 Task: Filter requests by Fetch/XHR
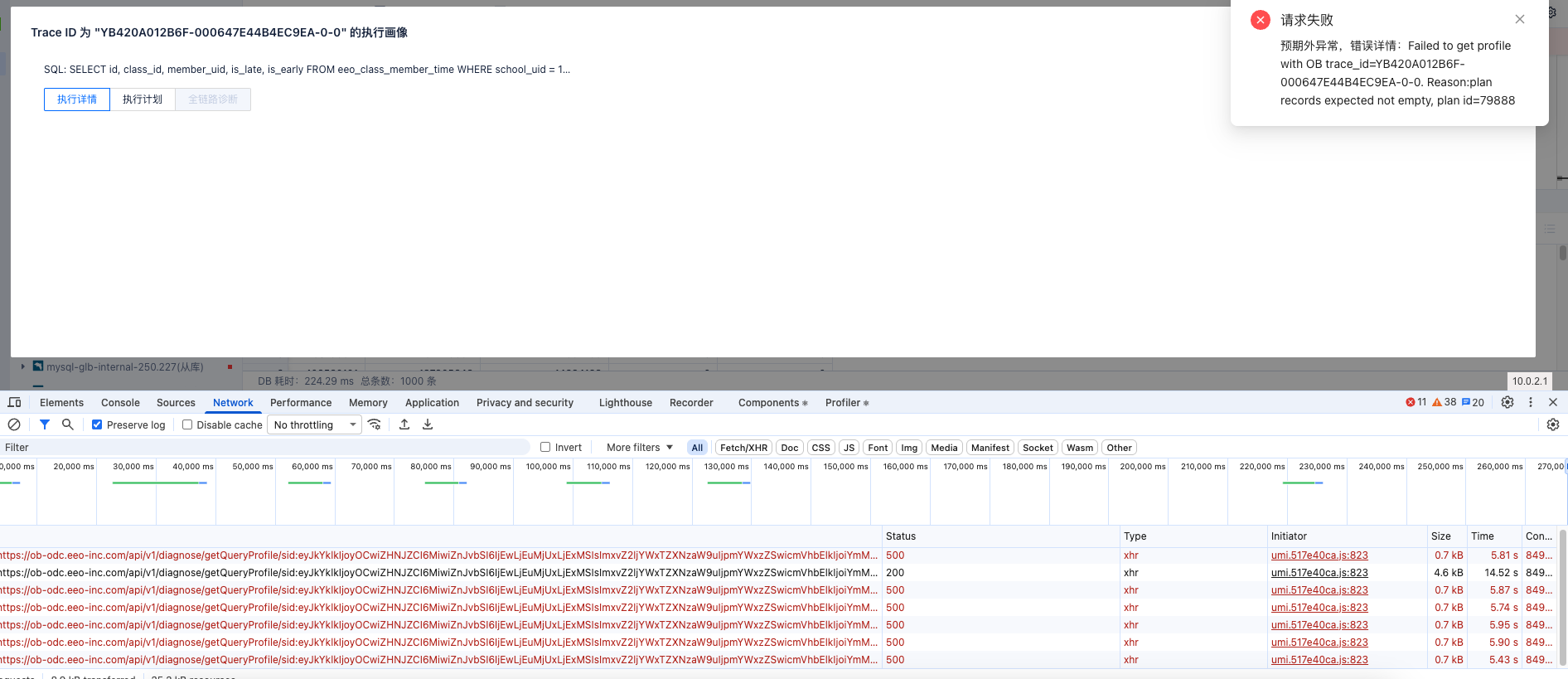point(743,448)
